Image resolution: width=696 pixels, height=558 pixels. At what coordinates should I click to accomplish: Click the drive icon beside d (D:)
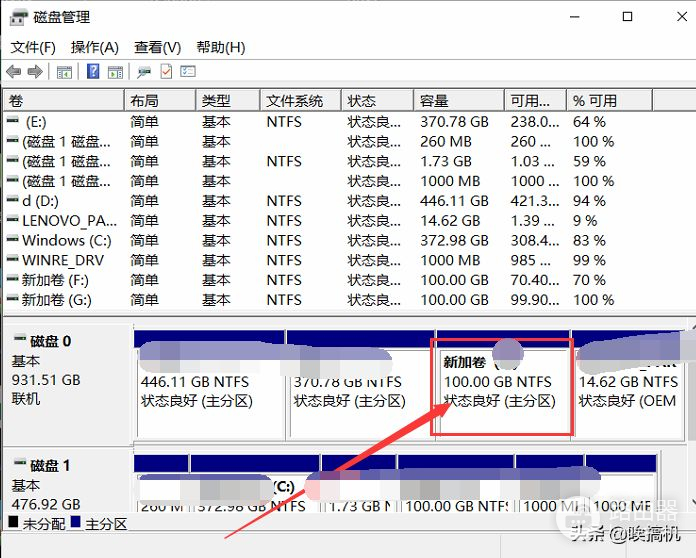(x=13, y=199)
